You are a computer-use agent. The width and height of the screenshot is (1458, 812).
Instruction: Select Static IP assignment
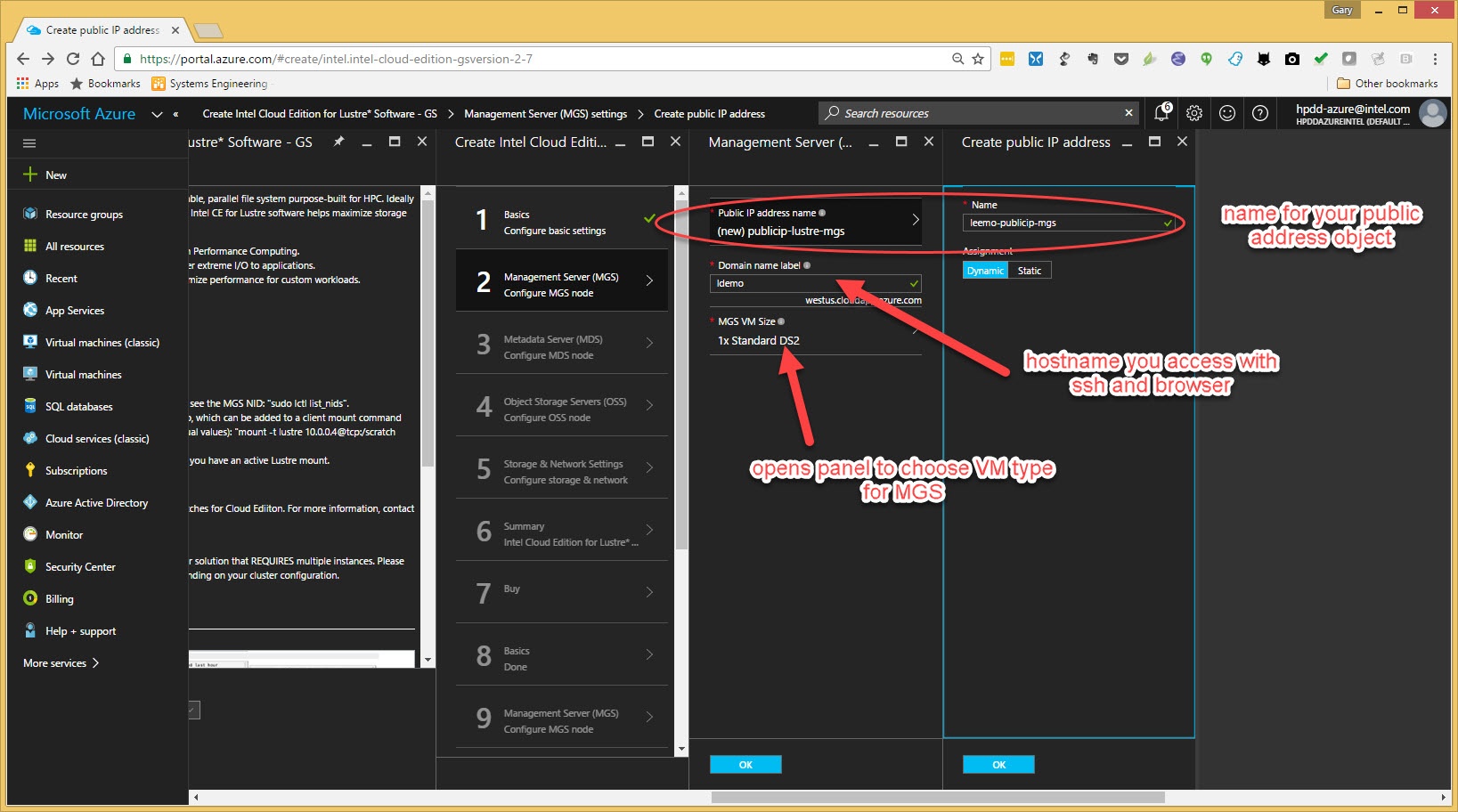pos(1030,271)
